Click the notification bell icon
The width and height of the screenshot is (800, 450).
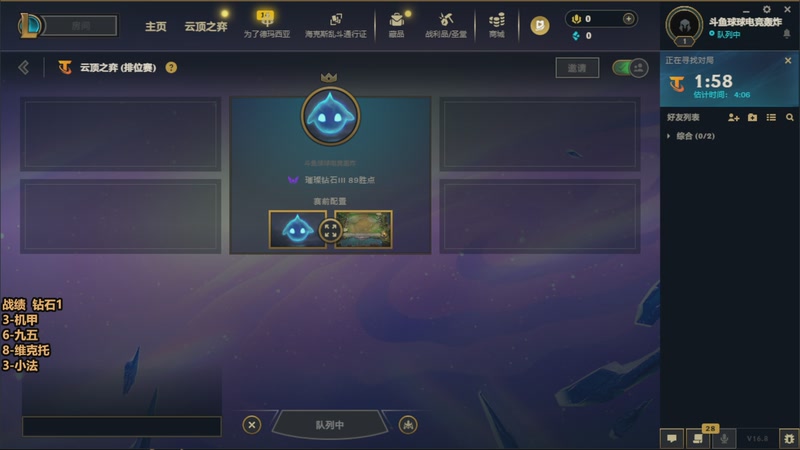pos(787,34)
